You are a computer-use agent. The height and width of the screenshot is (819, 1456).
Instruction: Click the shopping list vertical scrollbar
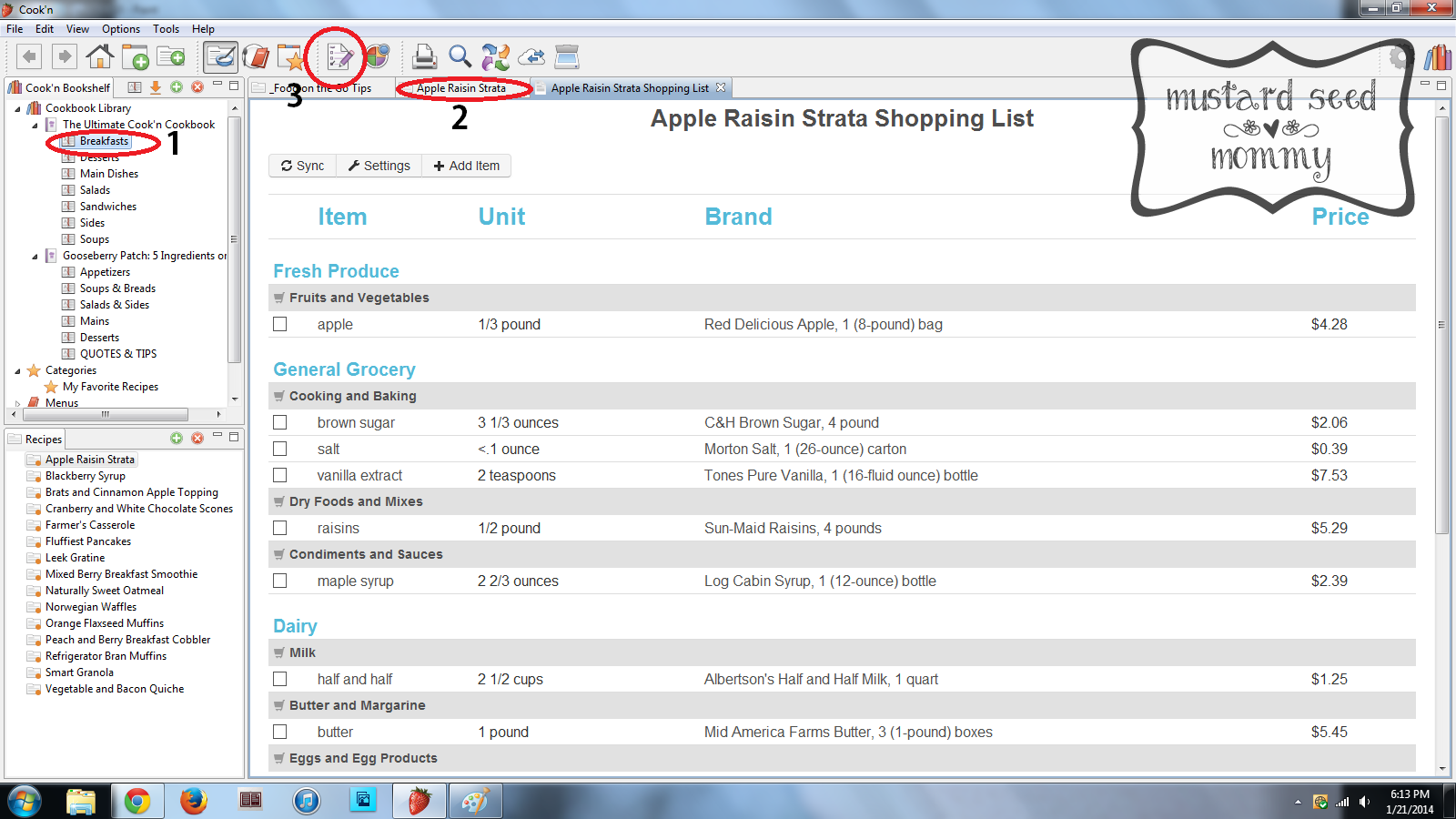click(1441, 324)
